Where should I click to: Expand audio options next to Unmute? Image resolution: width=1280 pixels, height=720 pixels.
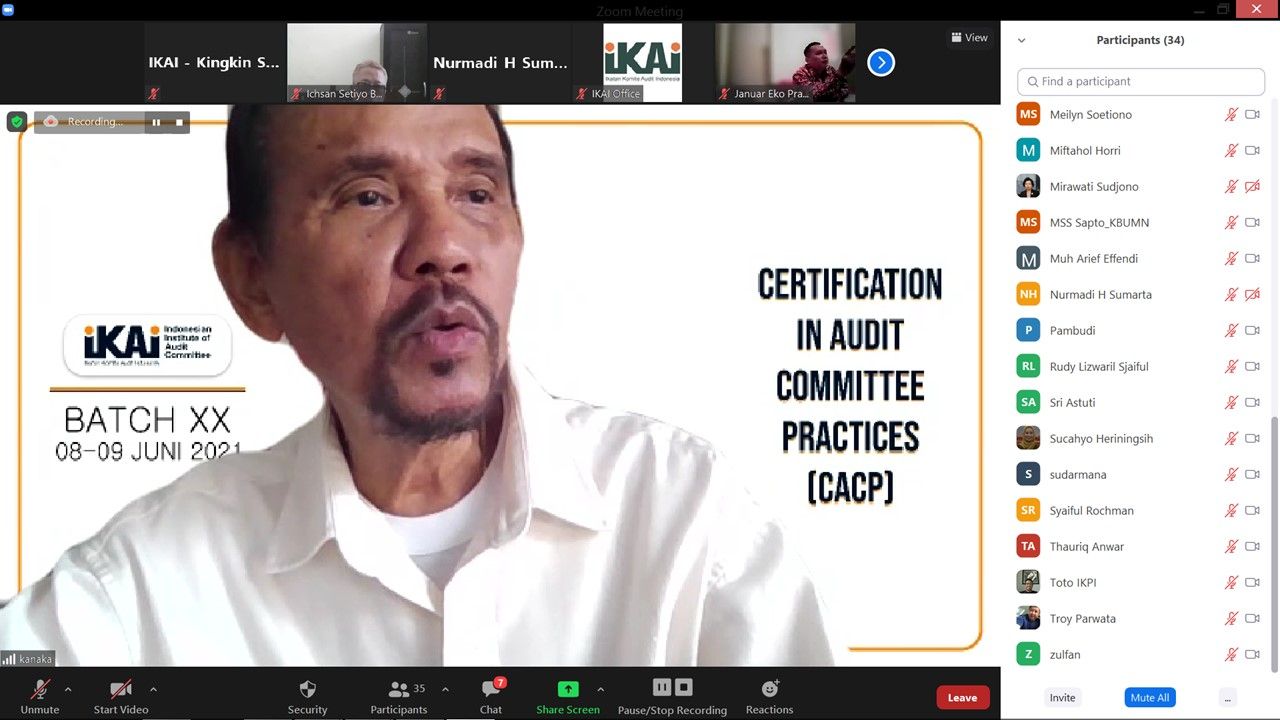68,689
